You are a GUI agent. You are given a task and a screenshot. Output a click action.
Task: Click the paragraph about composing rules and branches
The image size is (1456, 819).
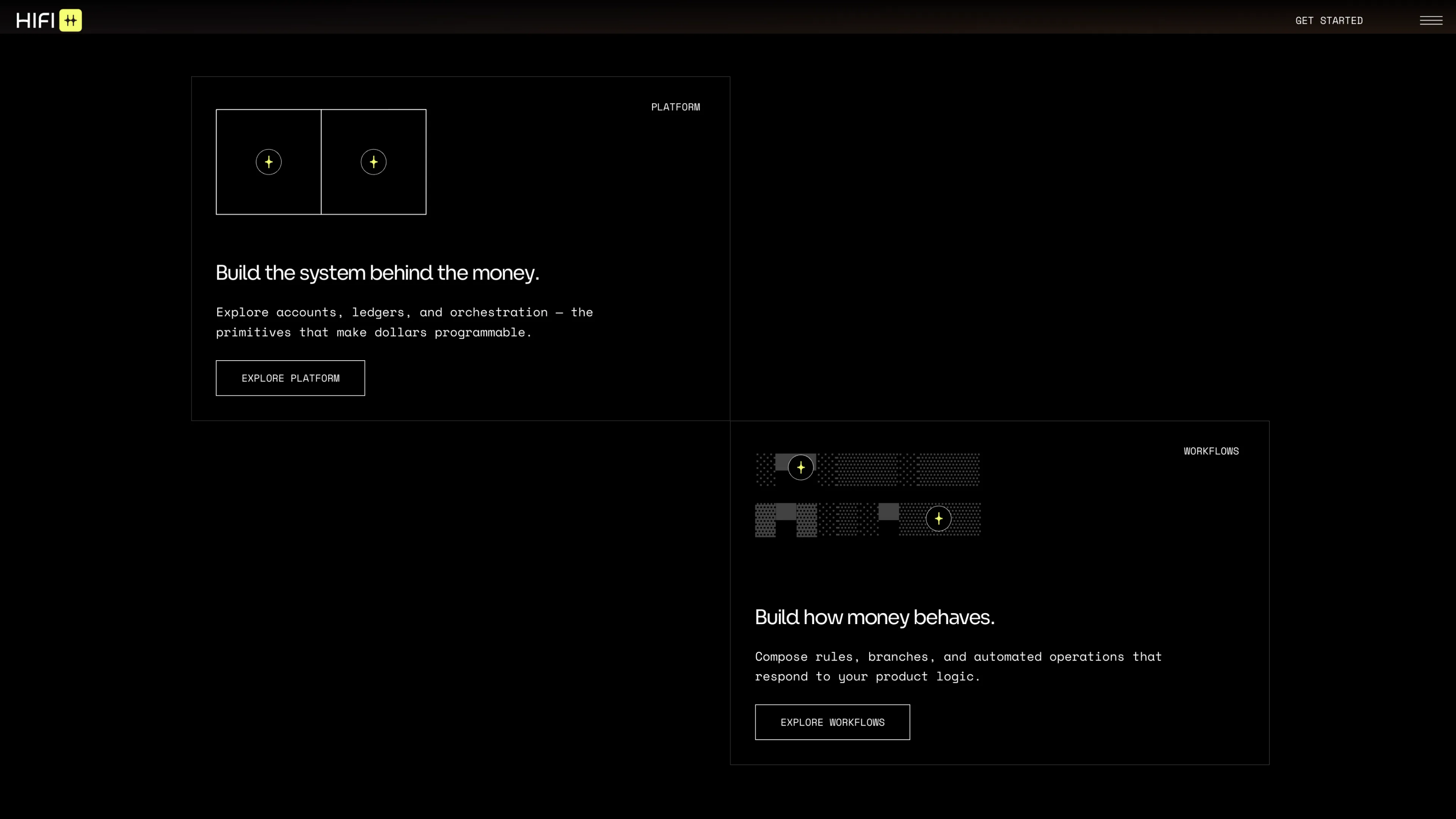tap(958, 667)
